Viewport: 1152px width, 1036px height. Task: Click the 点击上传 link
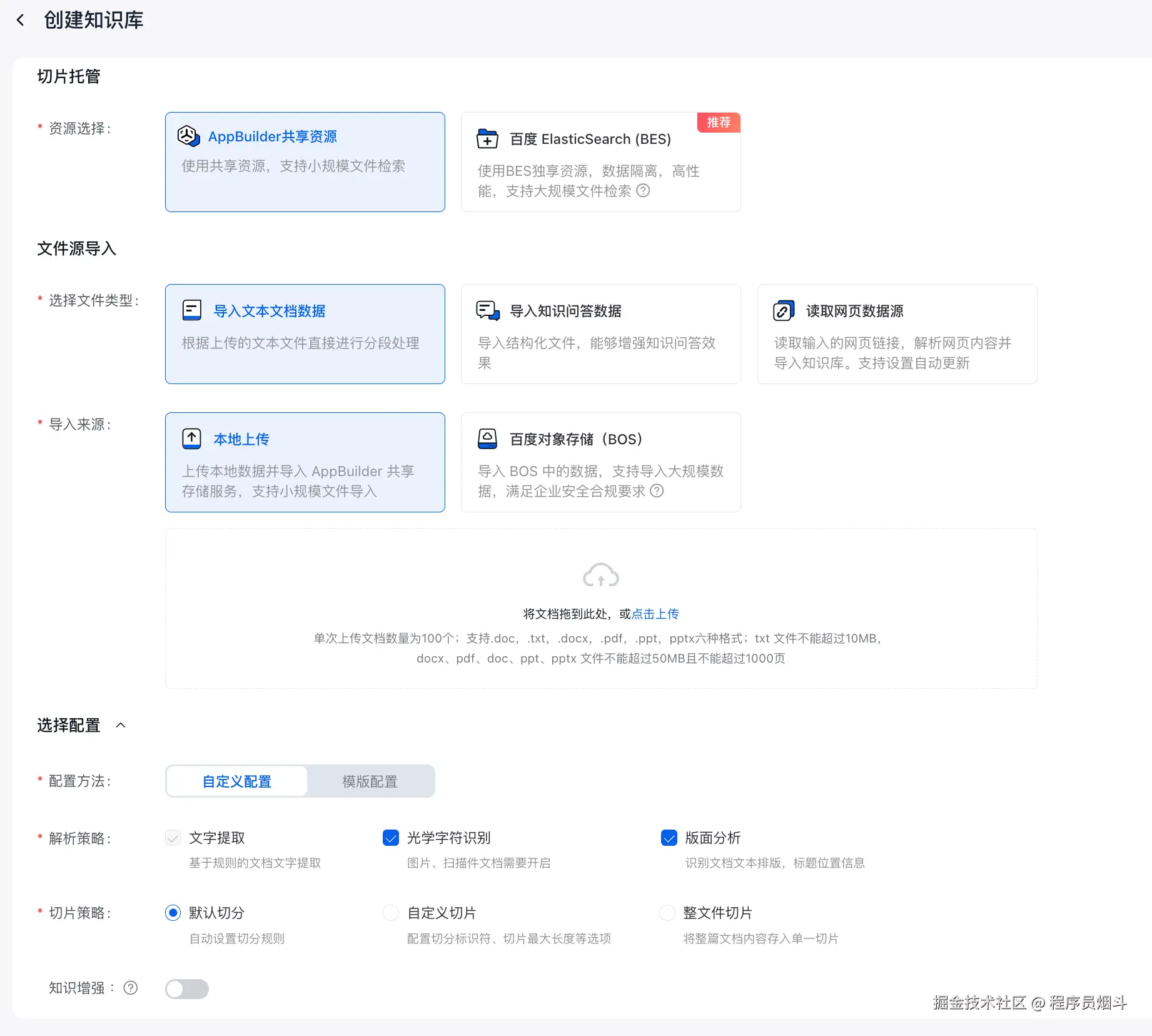(x=655, y=614)
